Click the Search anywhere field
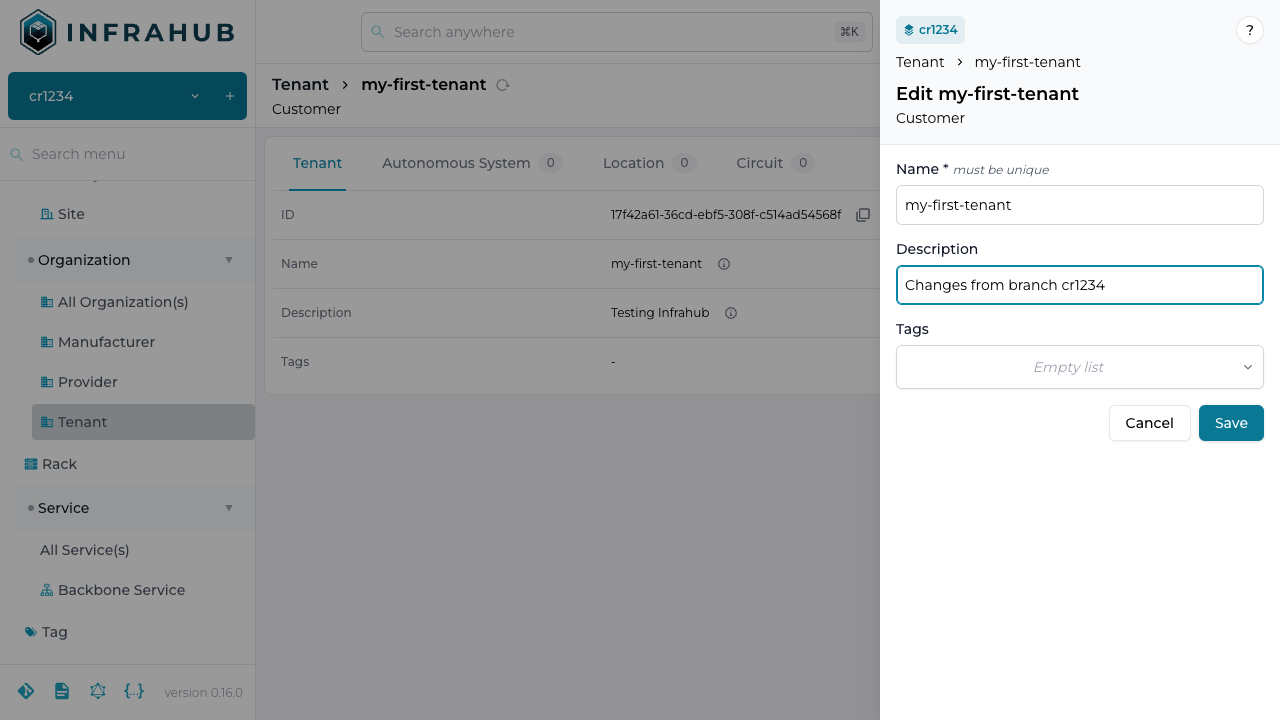The image size is (1280, 720). pos(616,32)
